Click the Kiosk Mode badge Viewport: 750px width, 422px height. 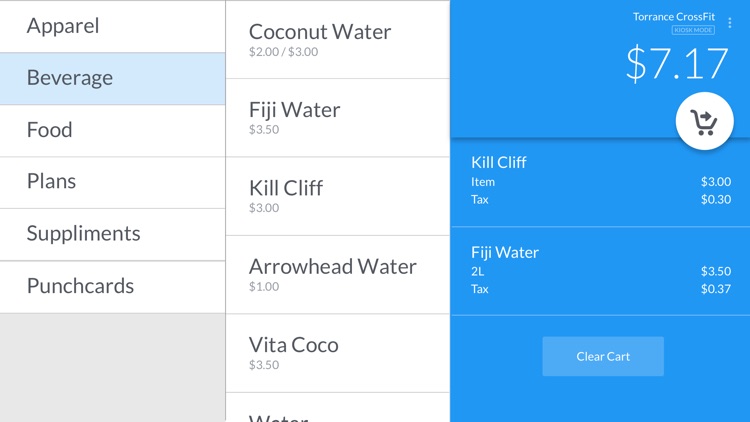click(x=693, y=30)
